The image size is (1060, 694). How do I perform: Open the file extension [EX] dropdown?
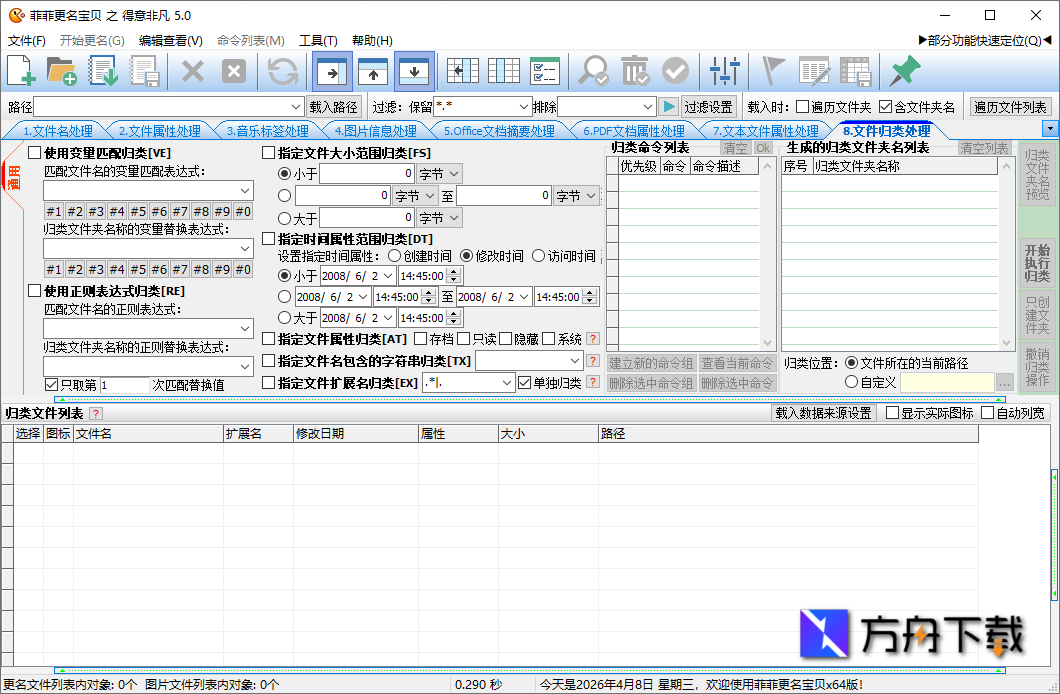coord(506,383)
